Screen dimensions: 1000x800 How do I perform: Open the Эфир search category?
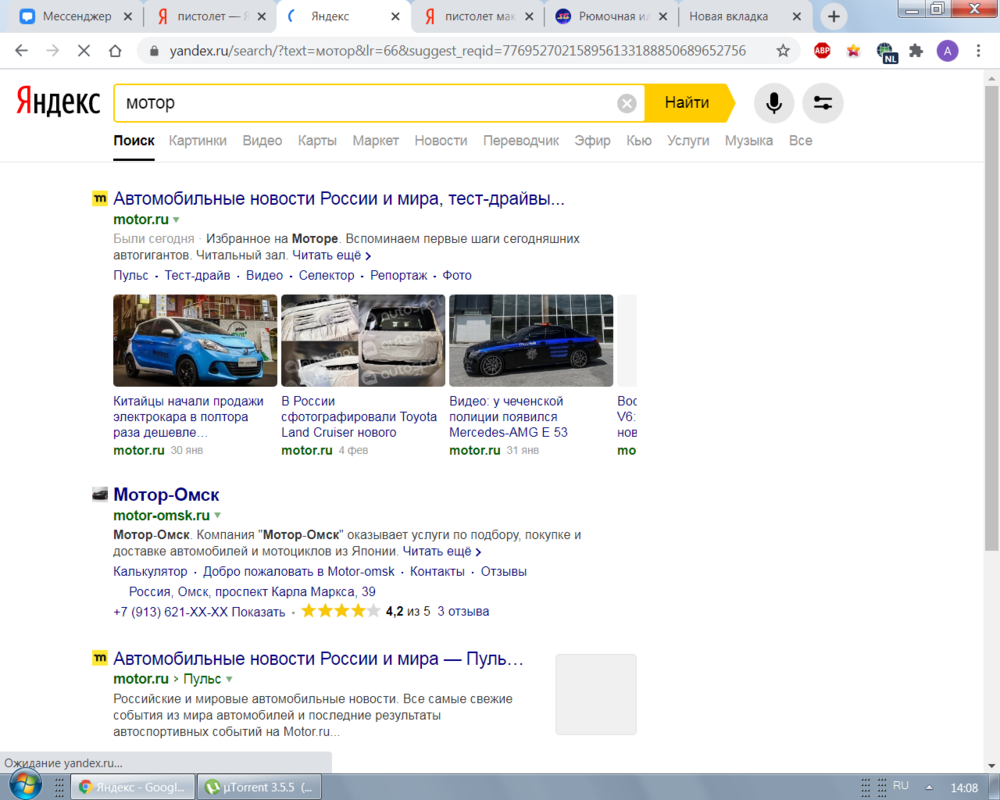pyautogui.click(x=592, y=141)
